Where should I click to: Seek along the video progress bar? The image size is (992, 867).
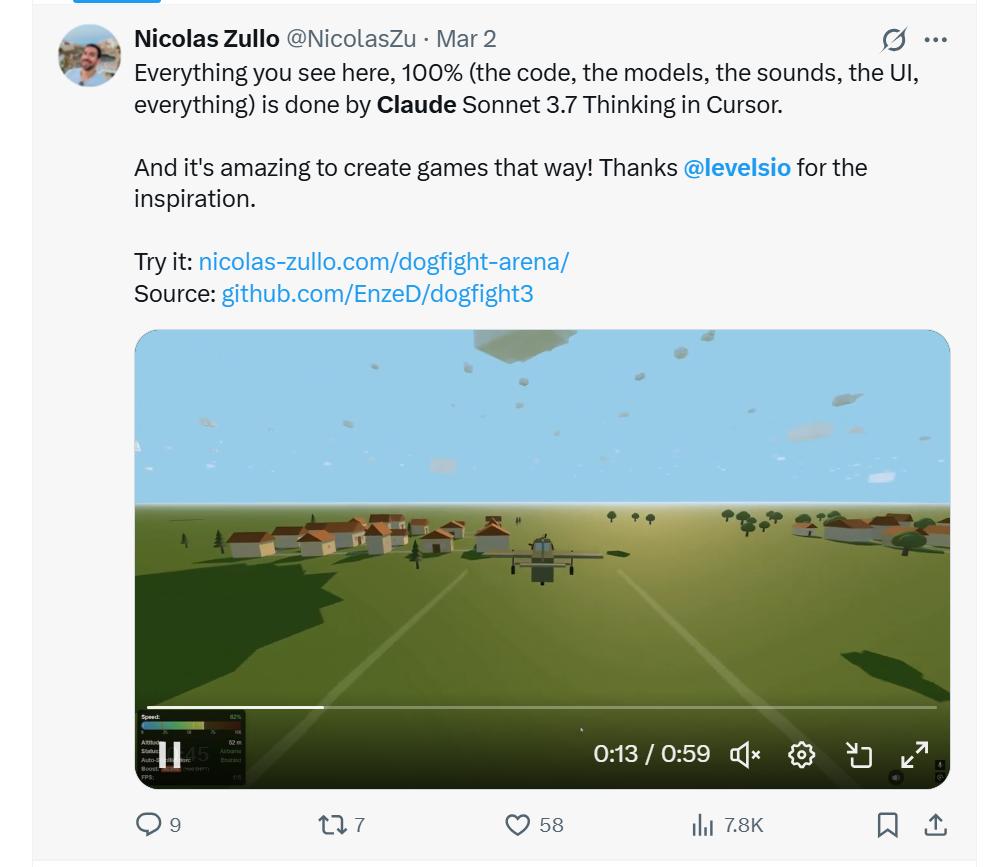point(542,707)
